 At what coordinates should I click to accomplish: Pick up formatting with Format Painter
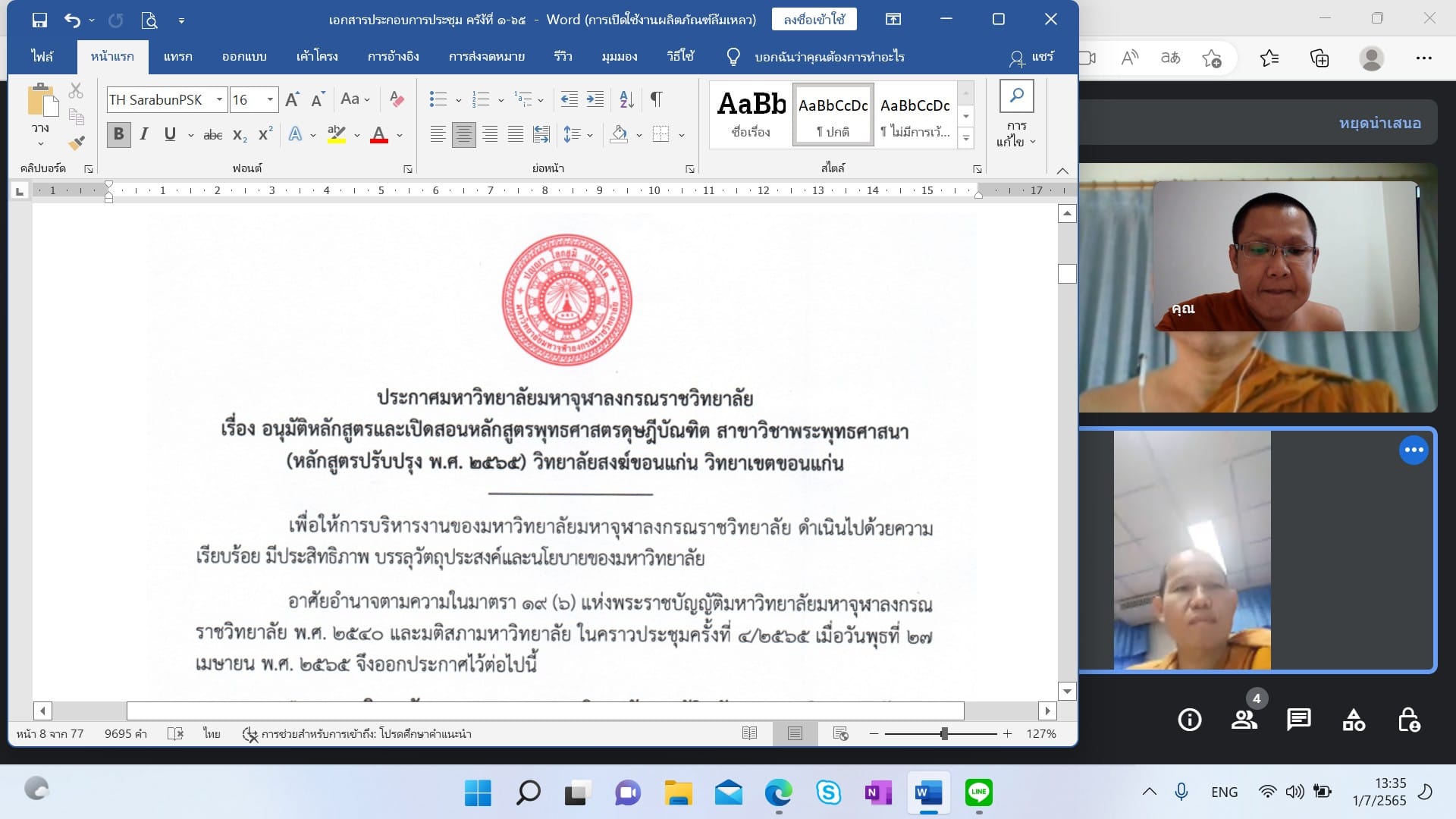point(76,143)
